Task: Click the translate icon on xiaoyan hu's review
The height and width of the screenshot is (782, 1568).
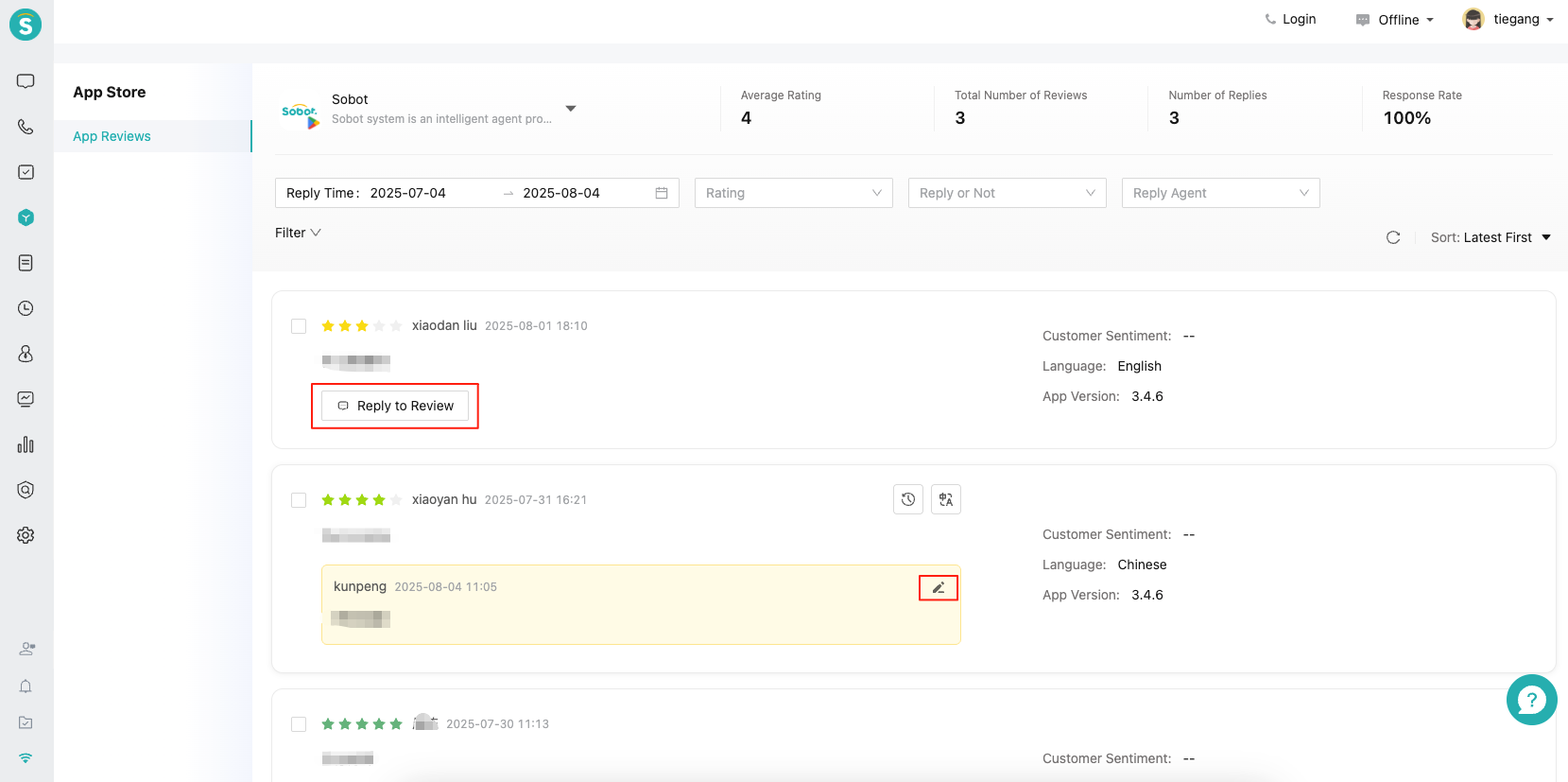Action: [946, 499]
